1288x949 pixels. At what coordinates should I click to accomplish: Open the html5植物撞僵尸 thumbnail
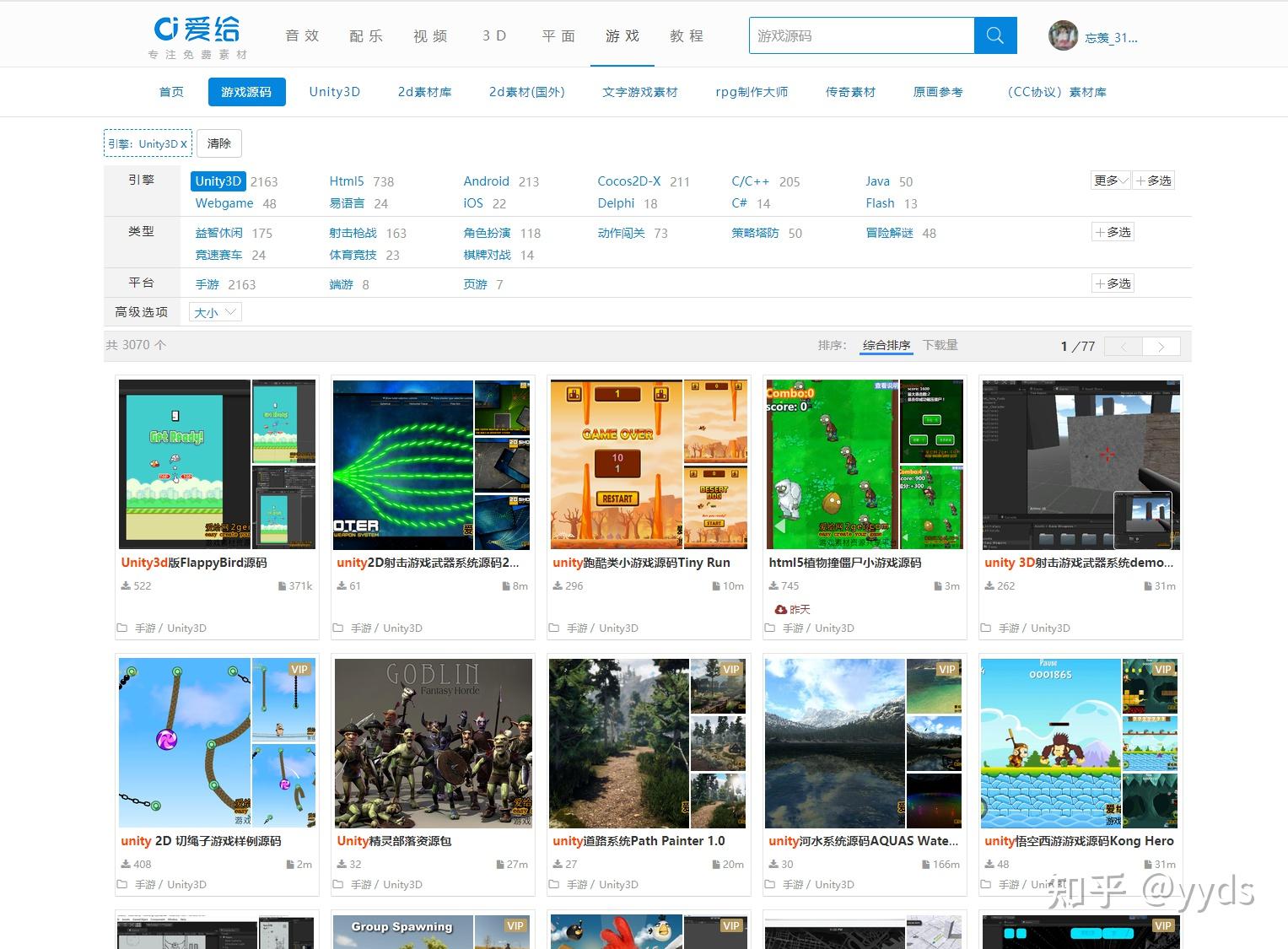tap(865, 464)
